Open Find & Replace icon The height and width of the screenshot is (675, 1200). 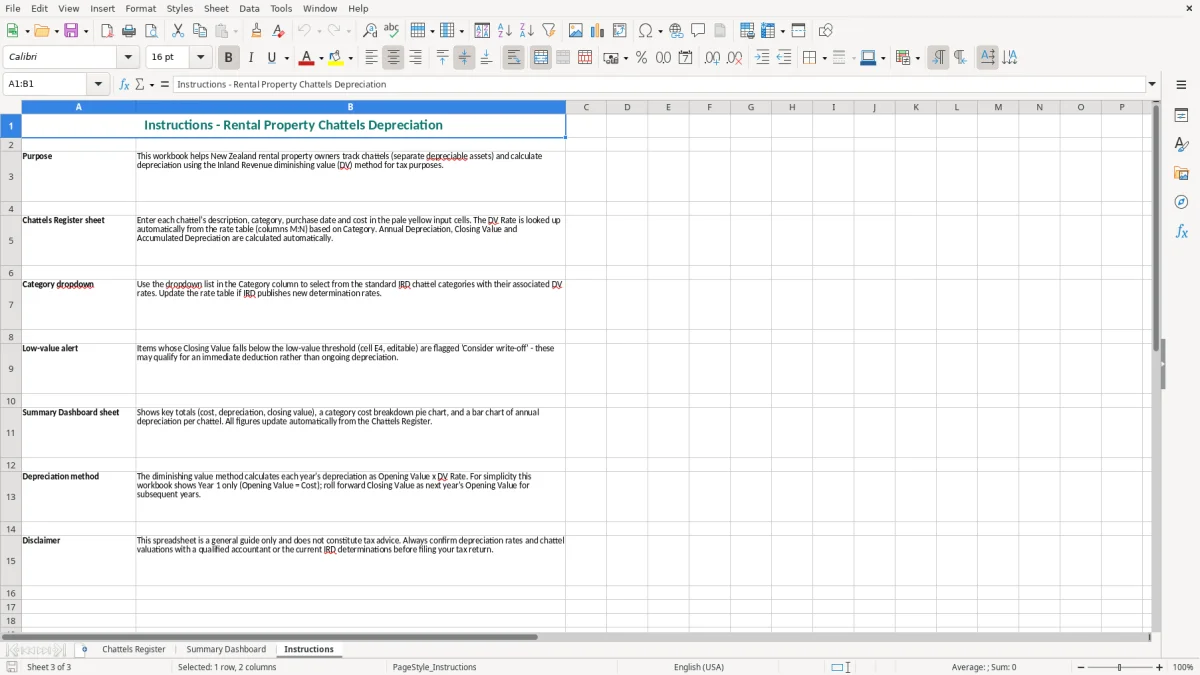(x=370, y=31)
